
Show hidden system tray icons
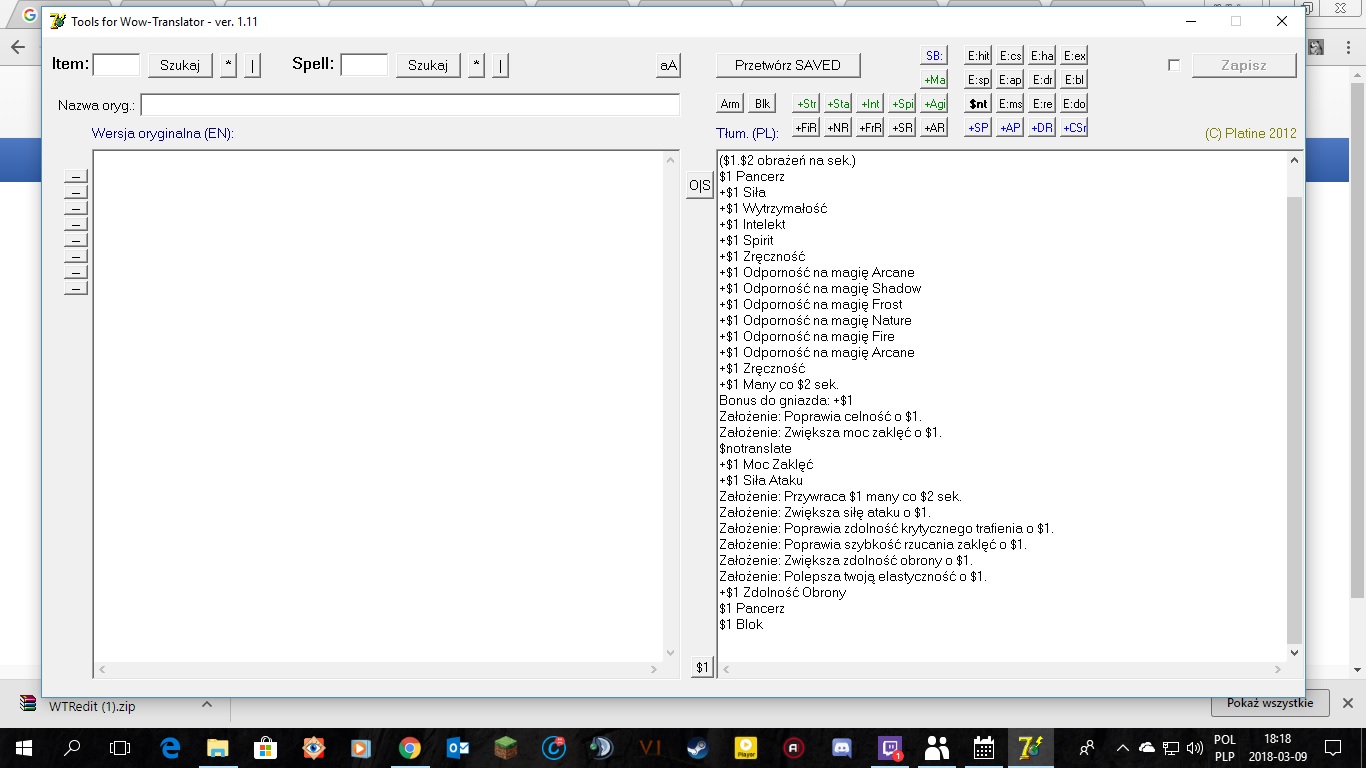(x=1122, y=747)
